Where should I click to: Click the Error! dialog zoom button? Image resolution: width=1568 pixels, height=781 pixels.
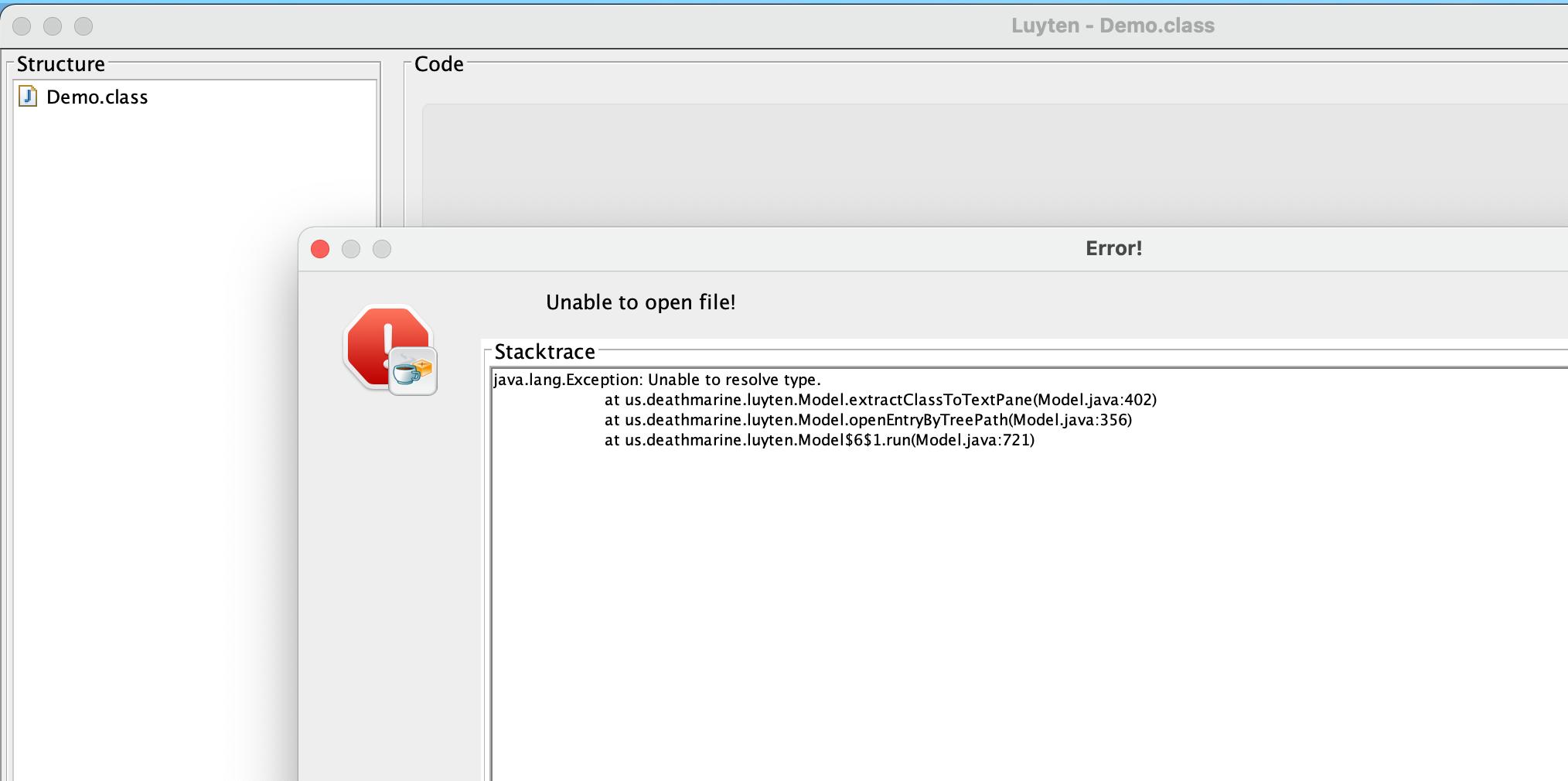click(382, 249)
